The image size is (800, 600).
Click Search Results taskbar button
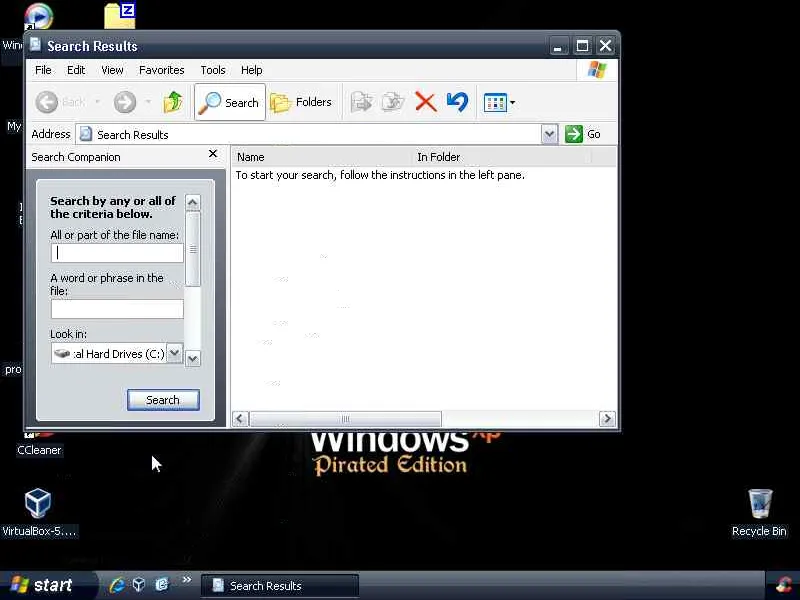coord(280,586)
